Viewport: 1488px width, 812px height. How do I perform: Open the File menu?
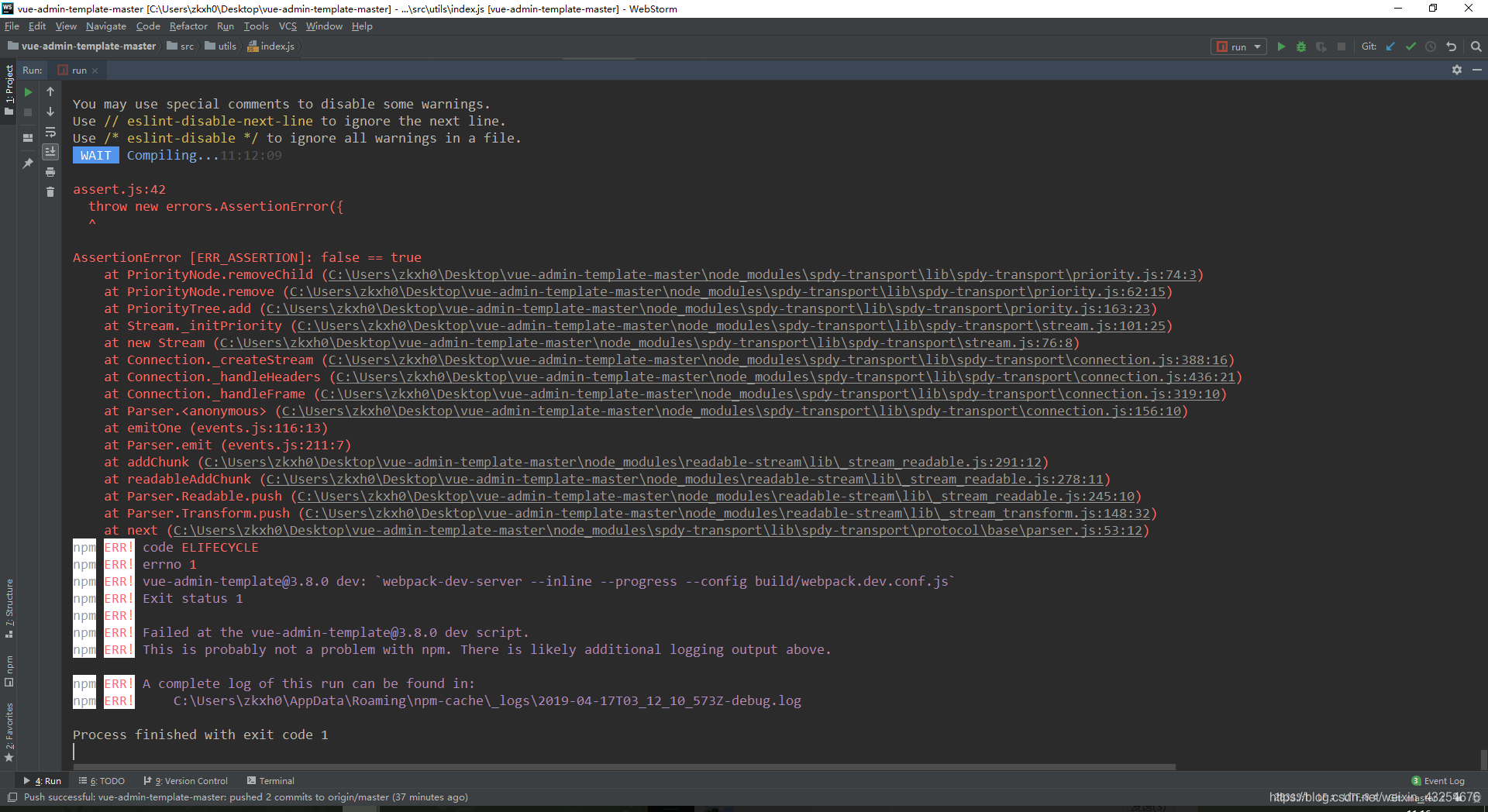click(12, 26)
